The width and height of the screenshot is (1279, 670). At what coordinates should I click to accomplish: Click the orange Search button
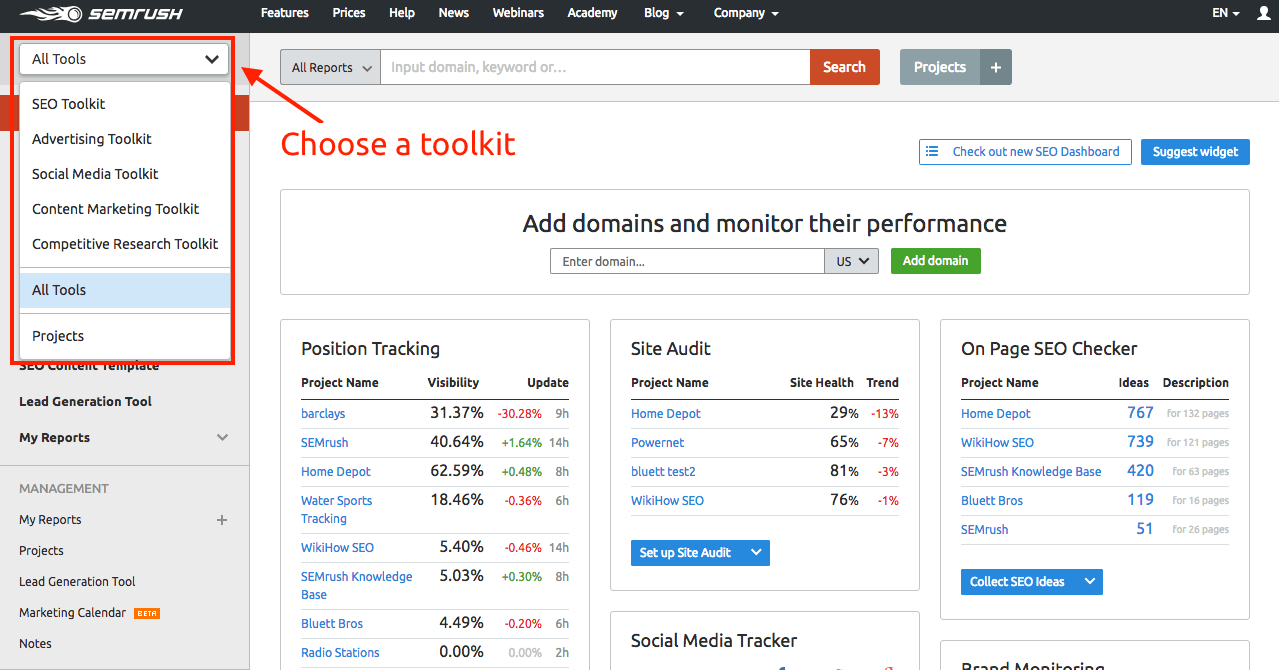[x=845, y=67]
